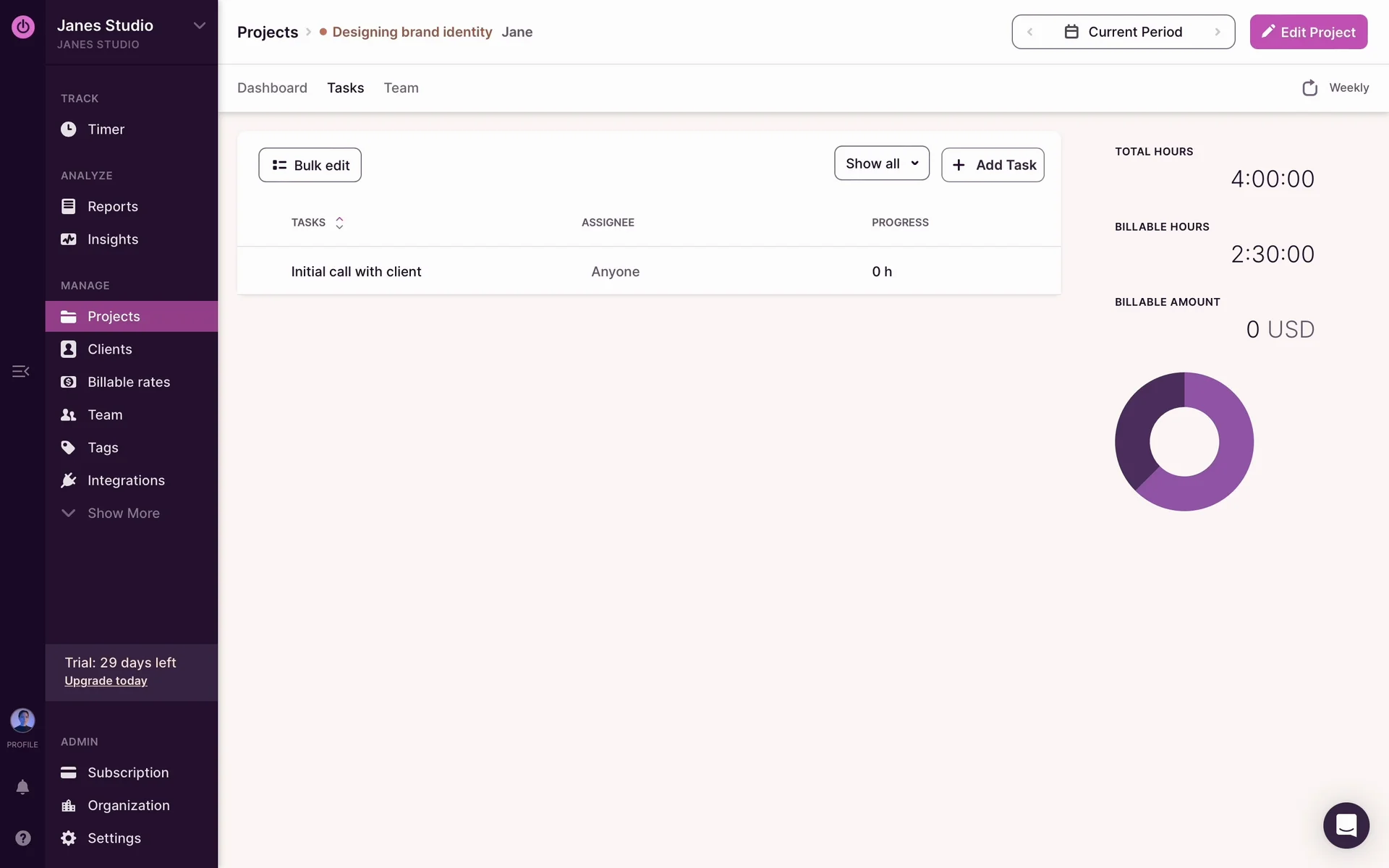Click the Integrations plug icon
1389x868 pixels.
(x=68, y=480)
